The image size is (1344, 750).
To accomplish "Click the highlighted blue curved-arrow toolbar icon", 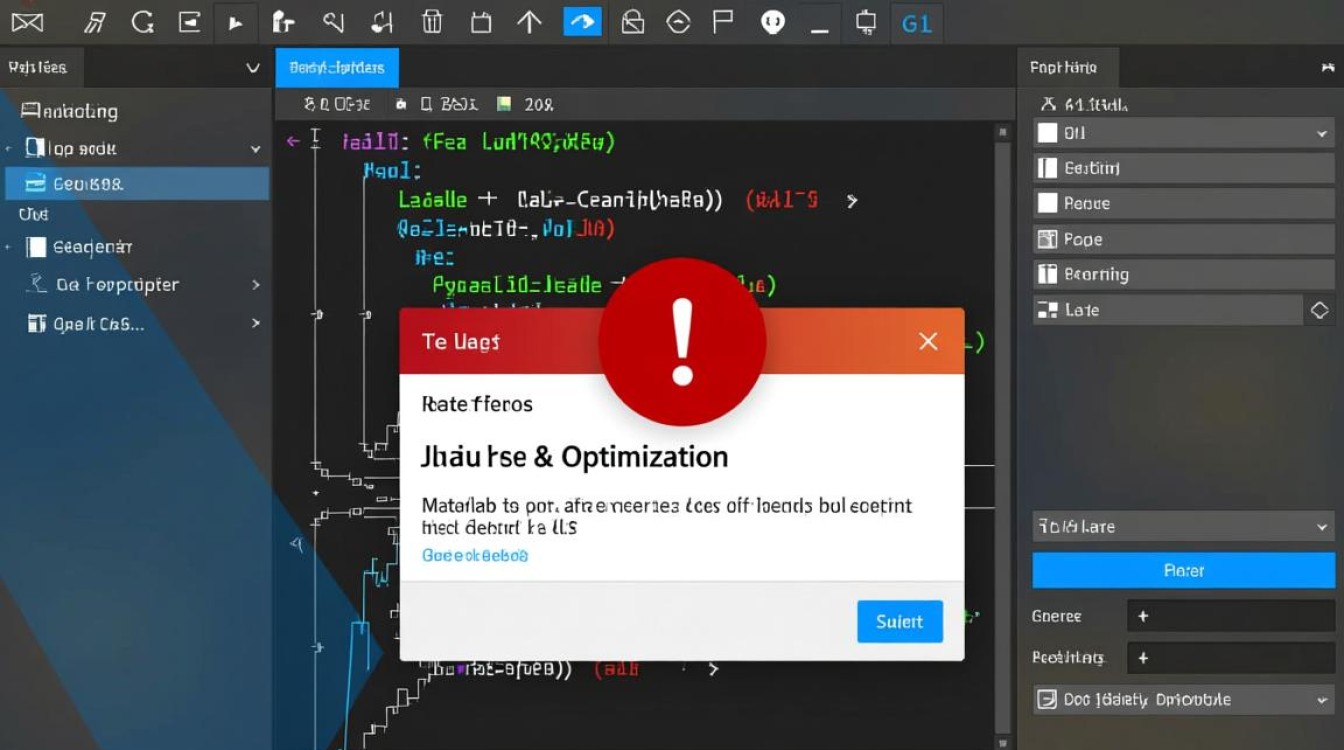I will click(x=582, y=21).
